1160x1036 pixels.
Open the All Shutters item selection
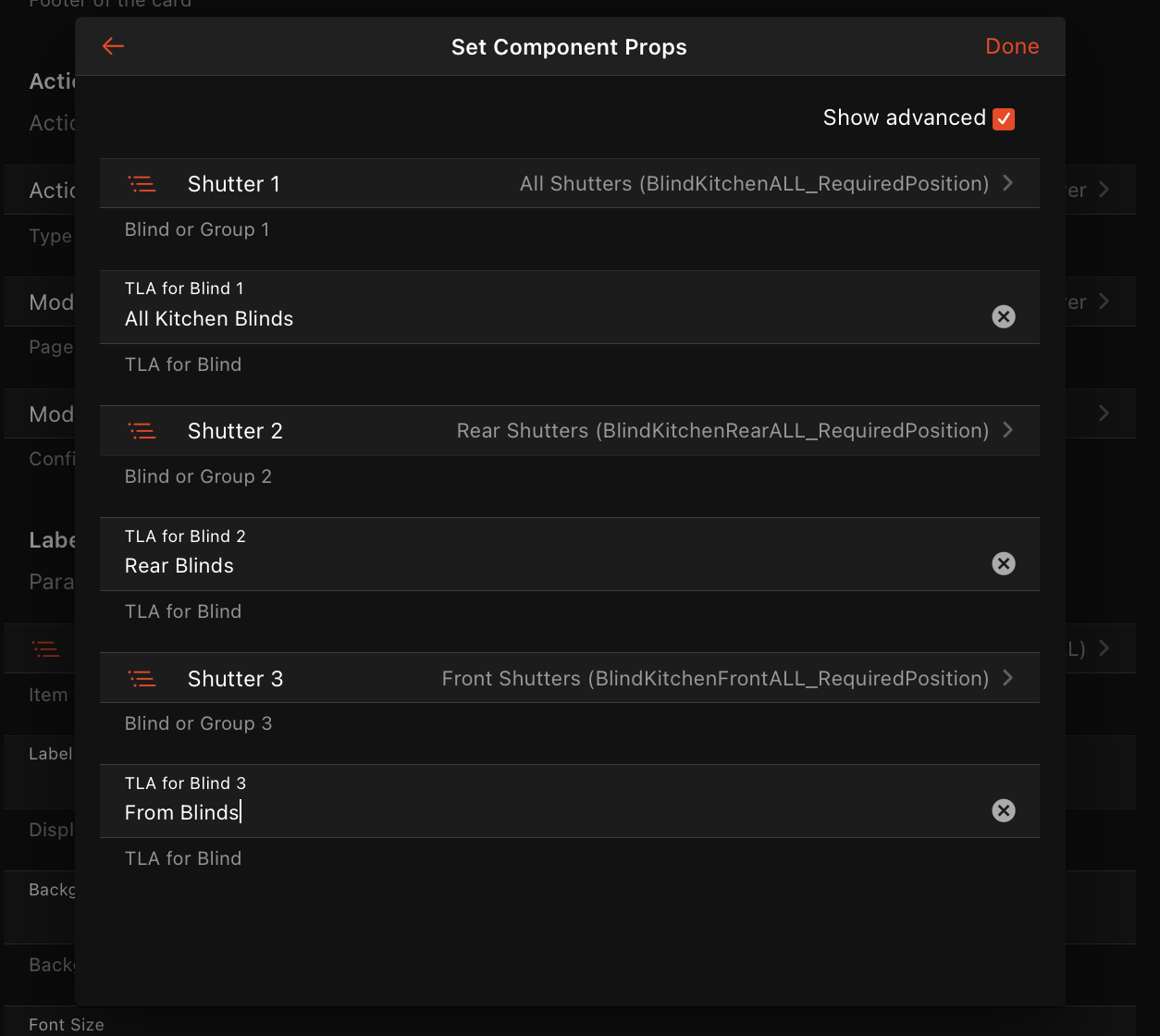coord(754,184)
